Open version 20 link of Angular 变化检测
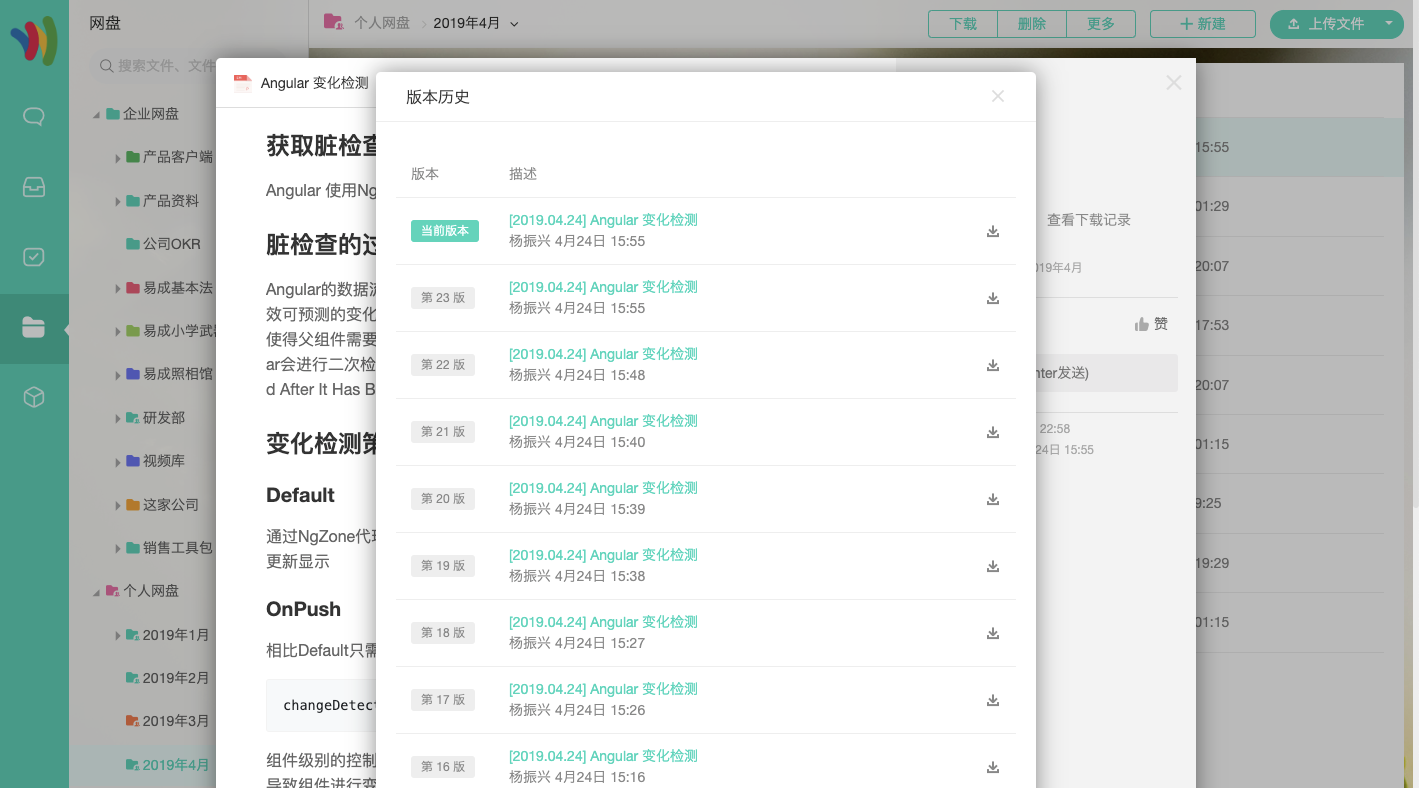The width and height of the screenshot is (1419, 788). 603,488
